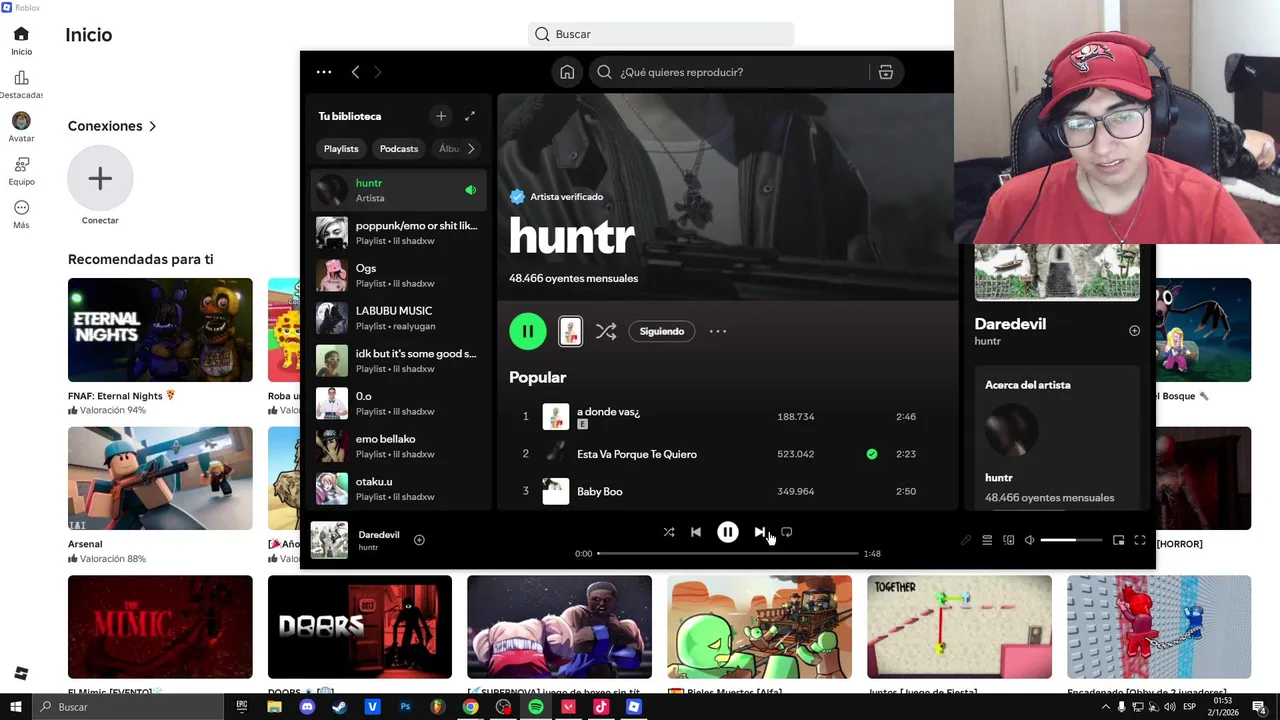Screen dimensions: 1280x720
Task: Open Daredevil title in now playing panel
Action: pos(1010,324)
